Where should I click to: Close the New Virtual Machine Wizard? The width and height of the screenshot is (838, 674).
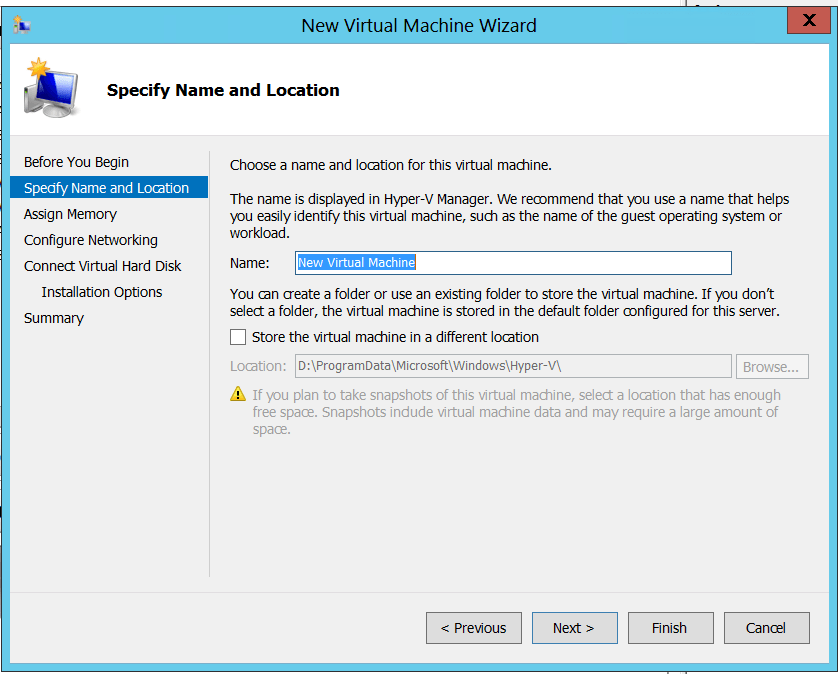tap(809, 20)
